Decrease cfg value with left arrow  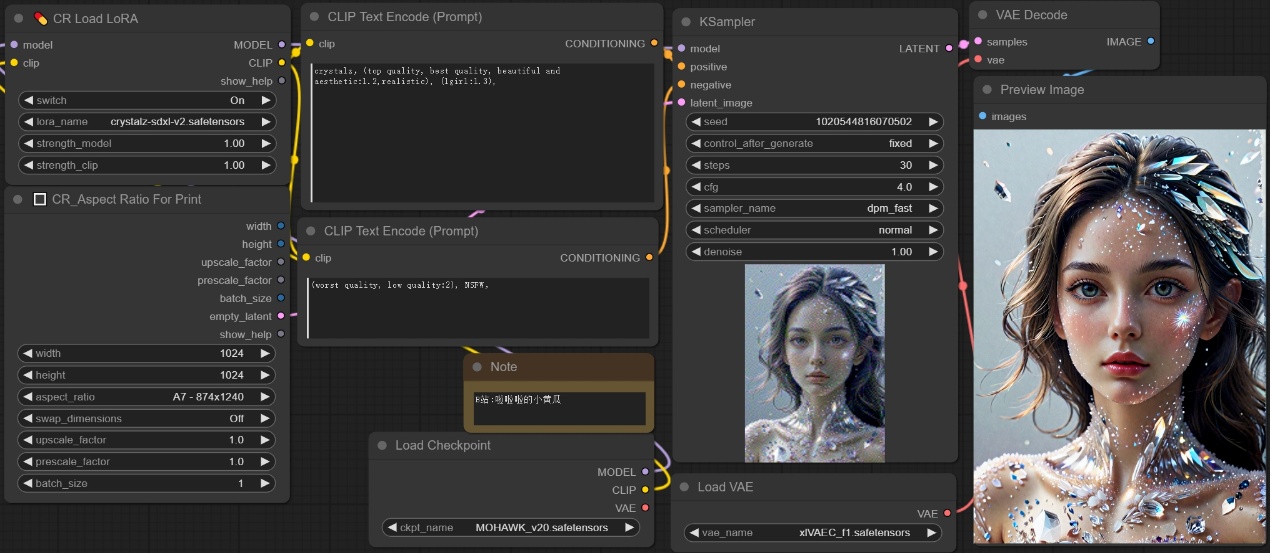[696, 187]
